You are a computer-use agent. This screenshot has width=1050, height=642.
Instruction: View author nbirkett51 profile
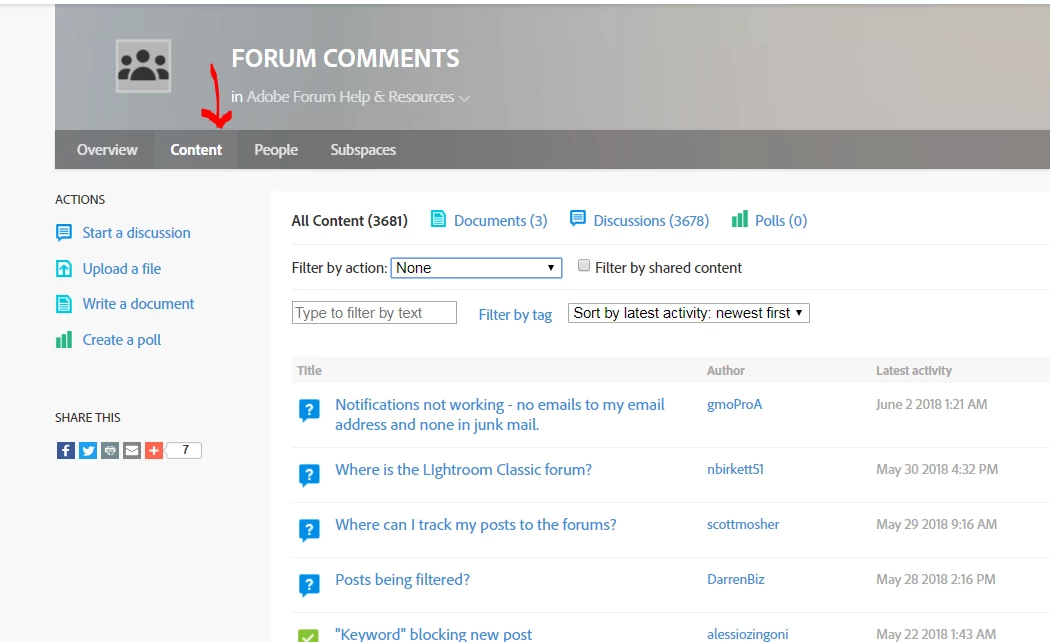point(735,469)
